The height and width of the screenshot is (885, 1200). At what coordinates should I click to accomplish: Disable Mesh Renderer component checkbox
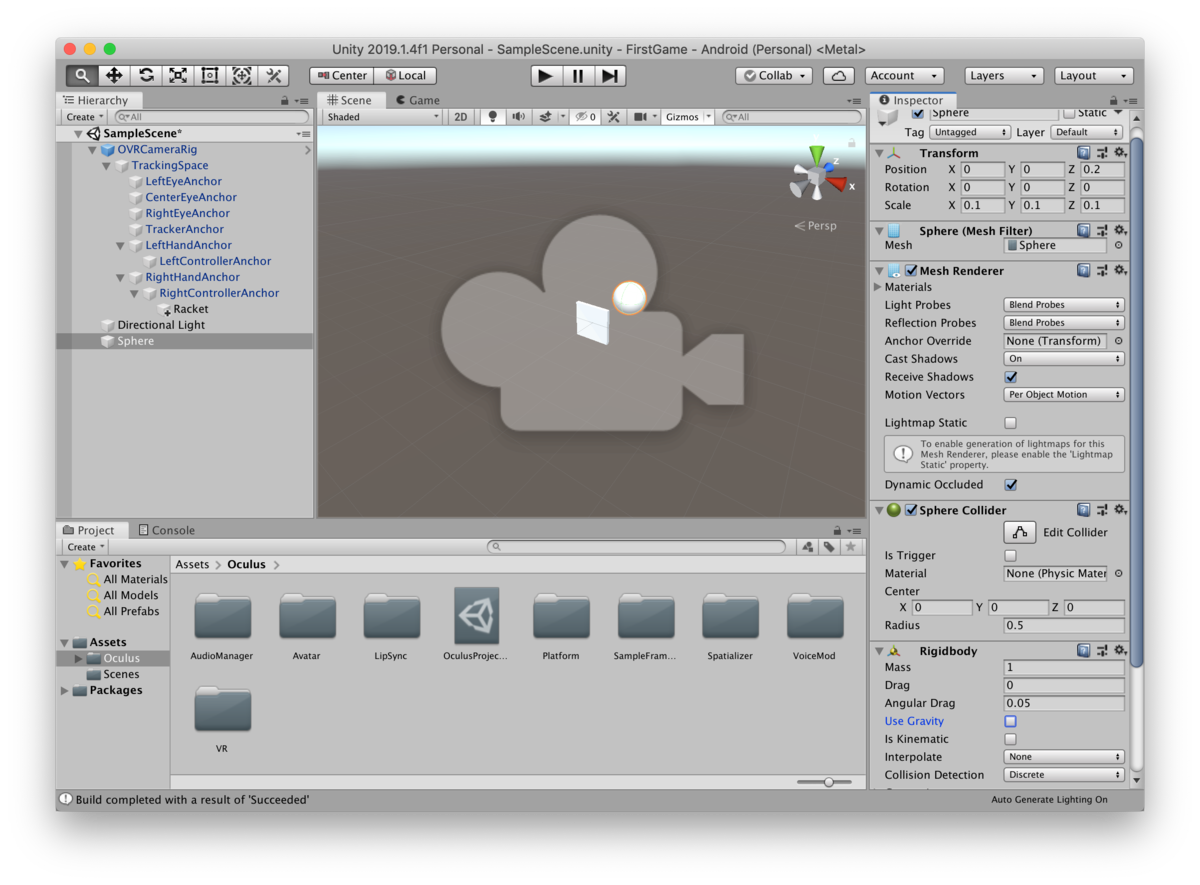click(911, 271)
